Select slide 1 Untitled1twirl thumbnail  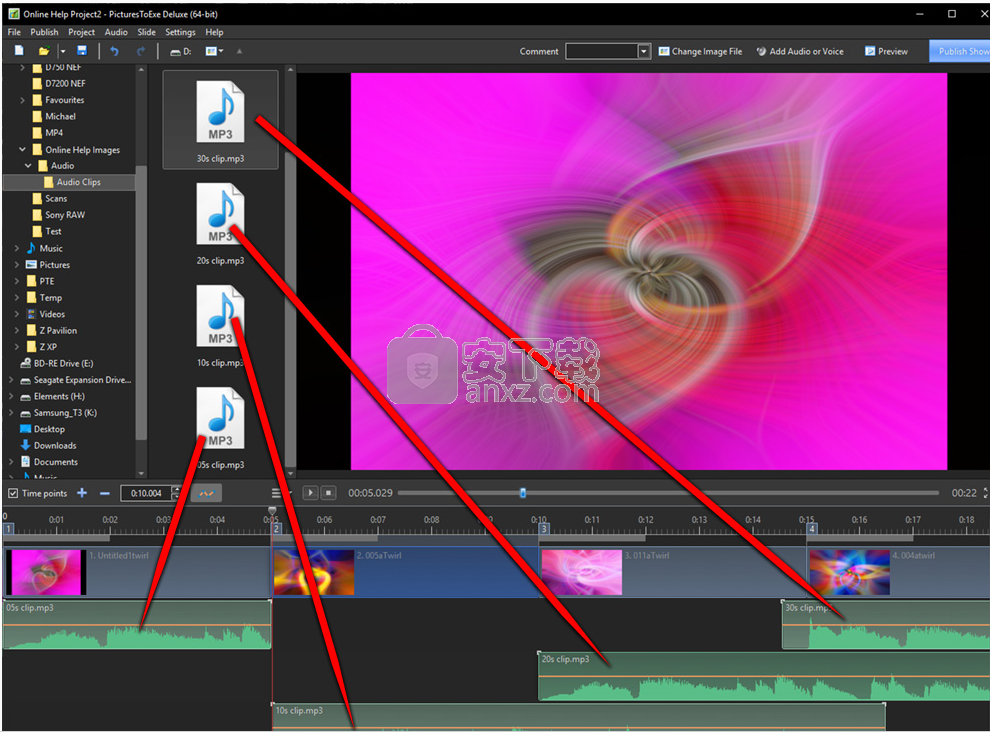point(45,572)
